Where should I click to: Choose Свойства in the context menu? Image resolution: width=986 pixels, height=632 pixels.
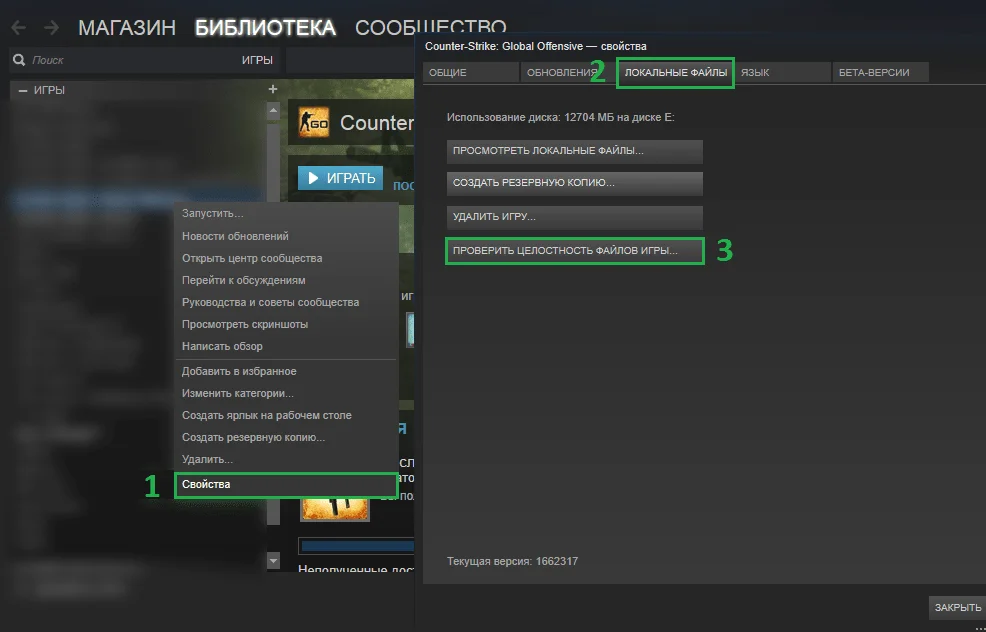click(x=286, y=485)
